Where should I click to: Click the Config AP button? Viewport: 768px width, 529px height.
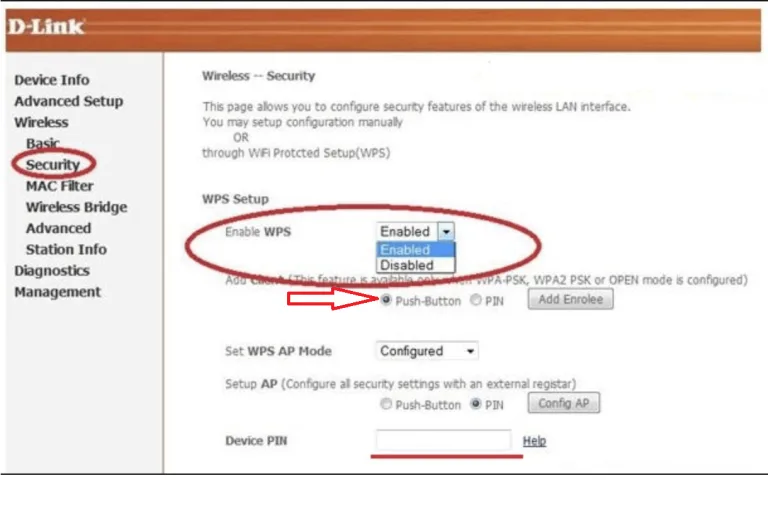point(564,403)
